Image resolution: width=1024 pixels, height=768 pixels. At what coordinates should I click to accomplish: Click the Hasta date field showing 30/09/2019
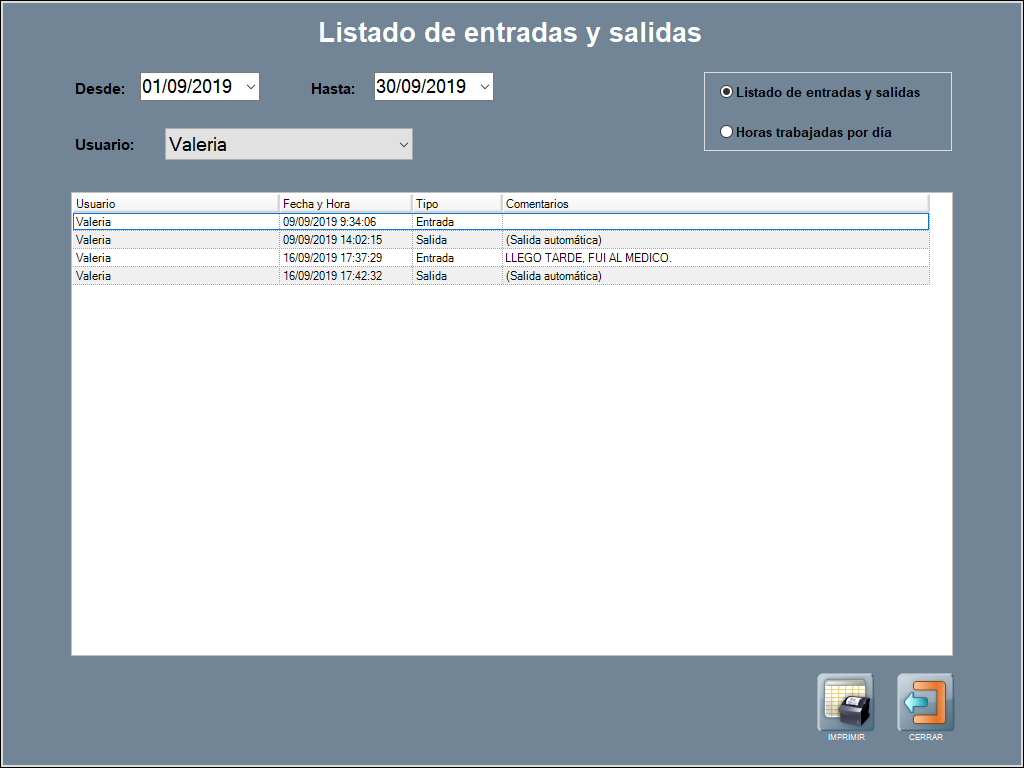(x=421, y=87)
